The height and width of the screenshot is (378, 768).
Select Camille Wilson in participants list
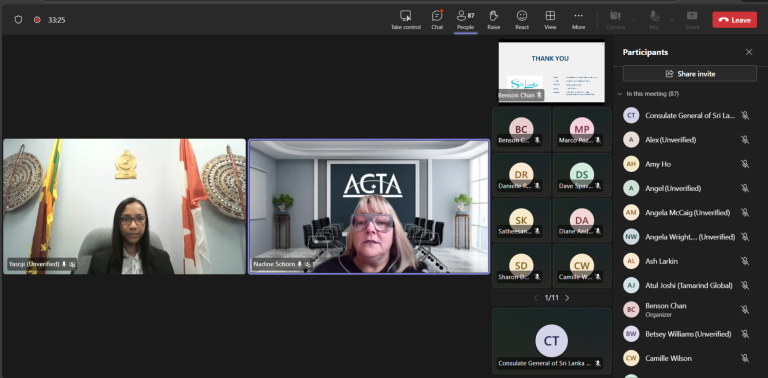coord(690,358)
